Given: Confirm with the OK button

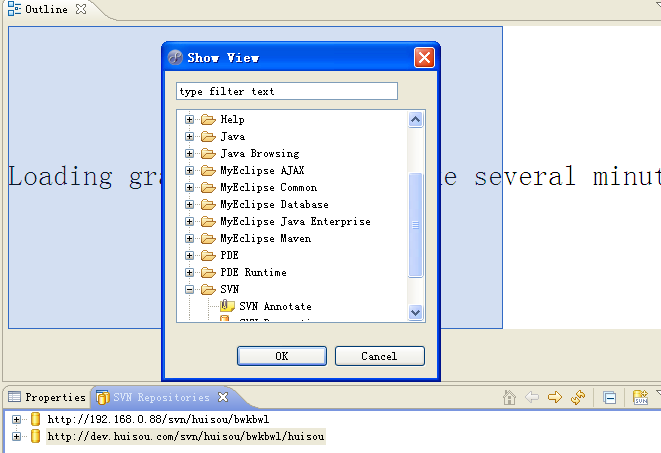Looking at the screenshot, I should (x=282, y=356).
